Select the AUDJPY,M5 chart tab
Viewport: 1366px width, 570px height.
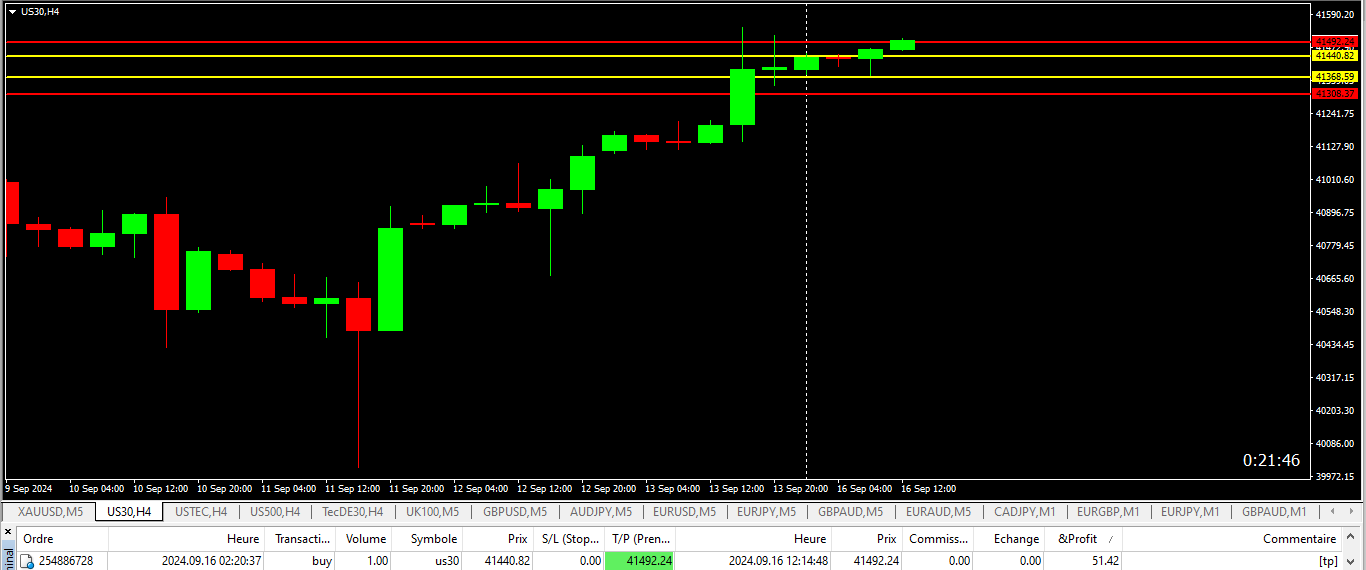click(x=600, y=511)
